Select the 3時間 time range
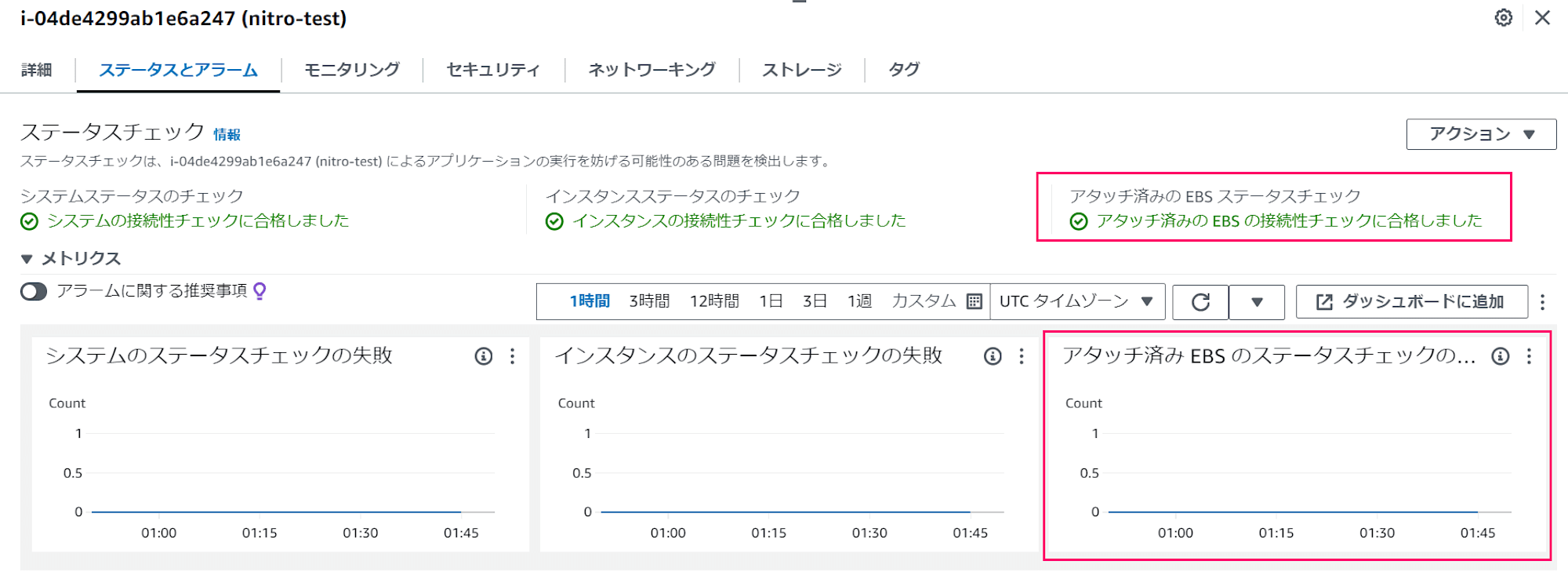1568x572 pixels. 649,301
